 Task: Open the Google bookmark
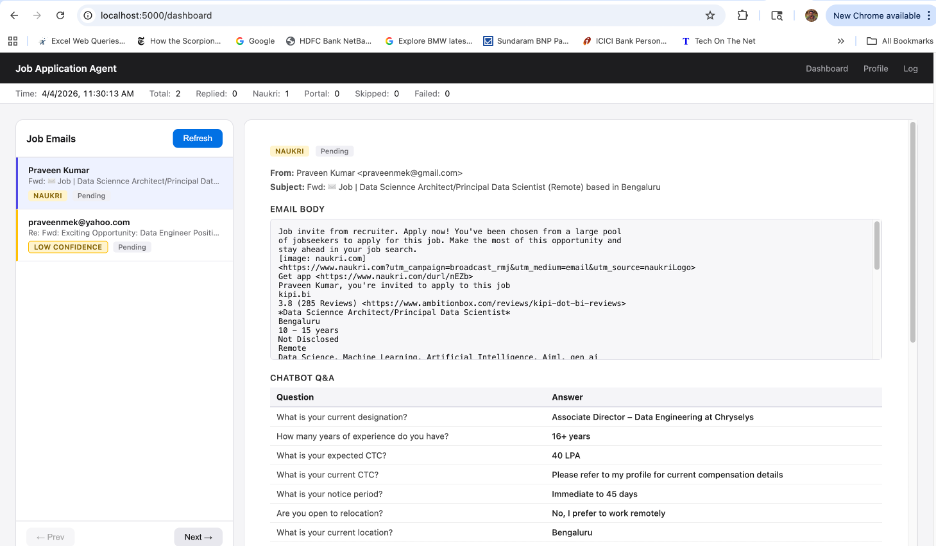[x=255, y=41]
